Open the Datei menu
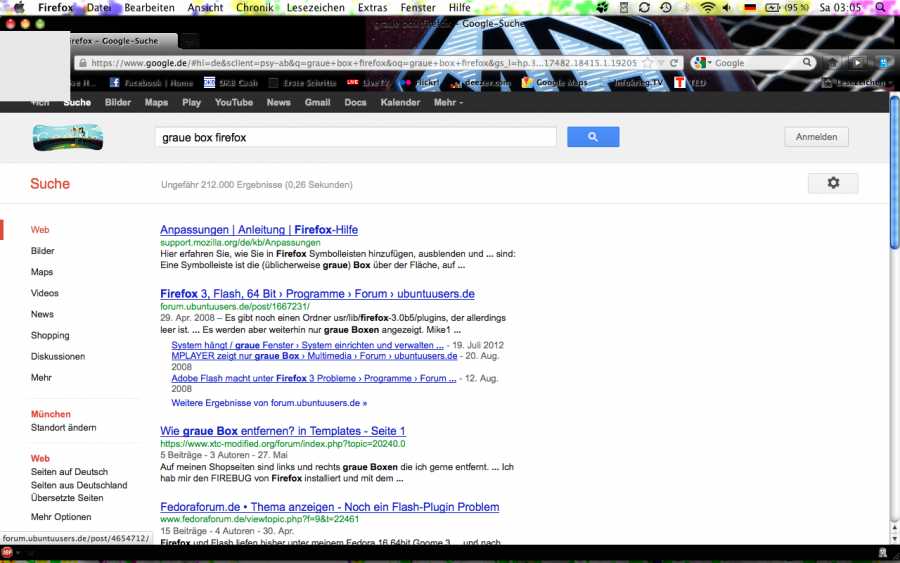Image resolution: width=900 pixels, height=563 pixels. point(99,7)
